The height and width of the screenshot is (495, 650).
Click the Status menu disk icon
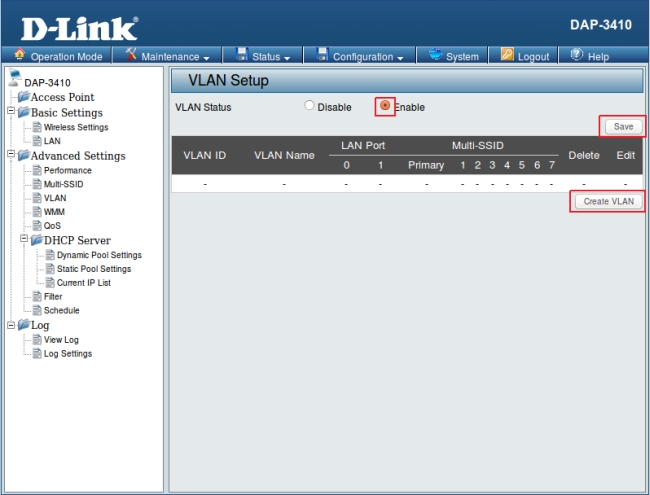click(x=240, y=56)
